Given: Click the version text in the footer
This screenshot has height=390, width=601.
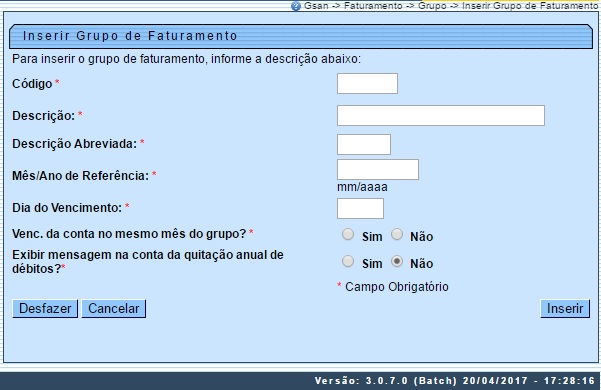Looking at the screenshot, I should tap(455, 380).
